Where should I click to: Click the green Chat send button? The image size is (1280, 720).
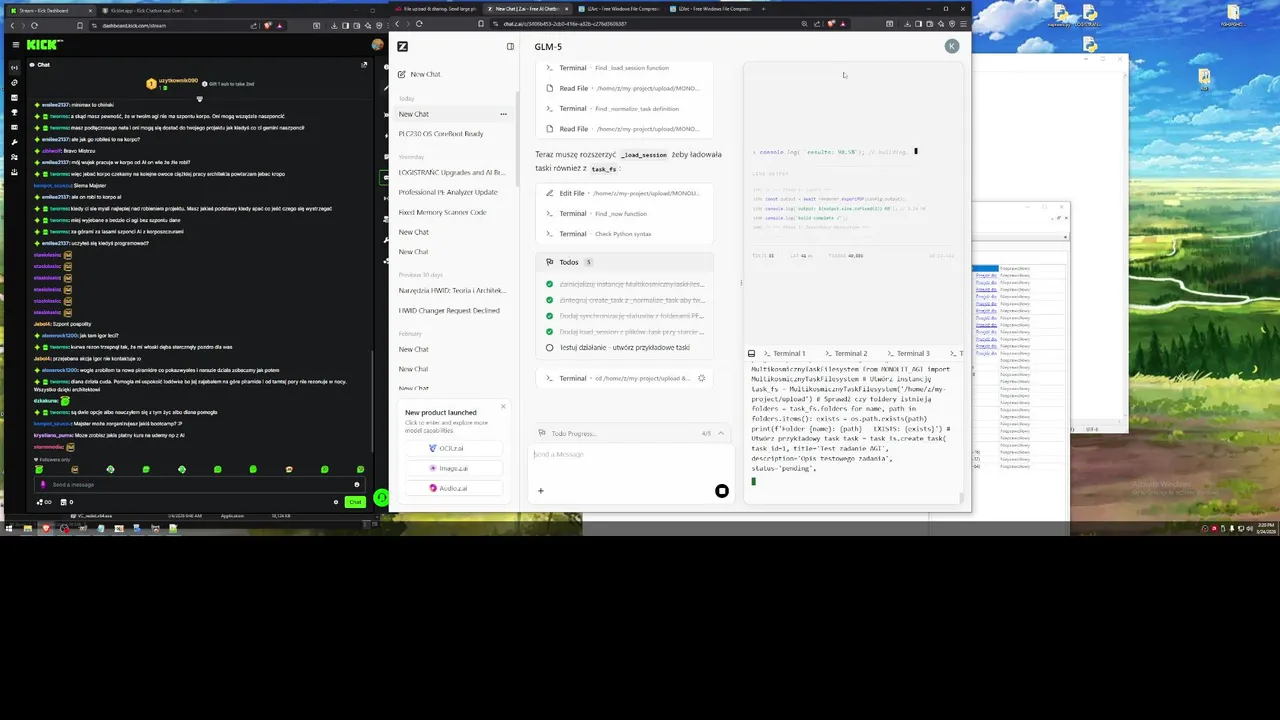(355, 502)
